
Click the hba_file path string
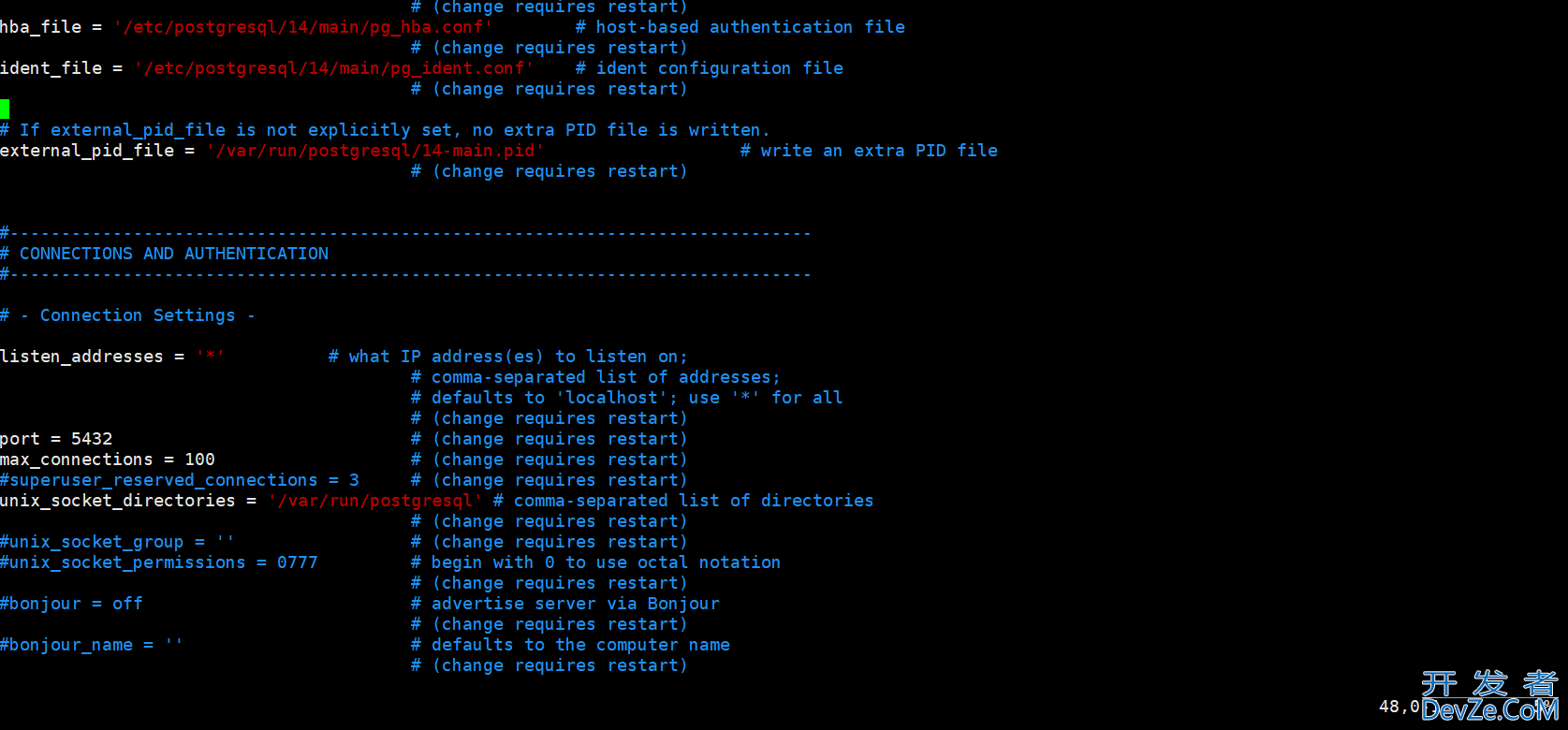coord(303,27)
